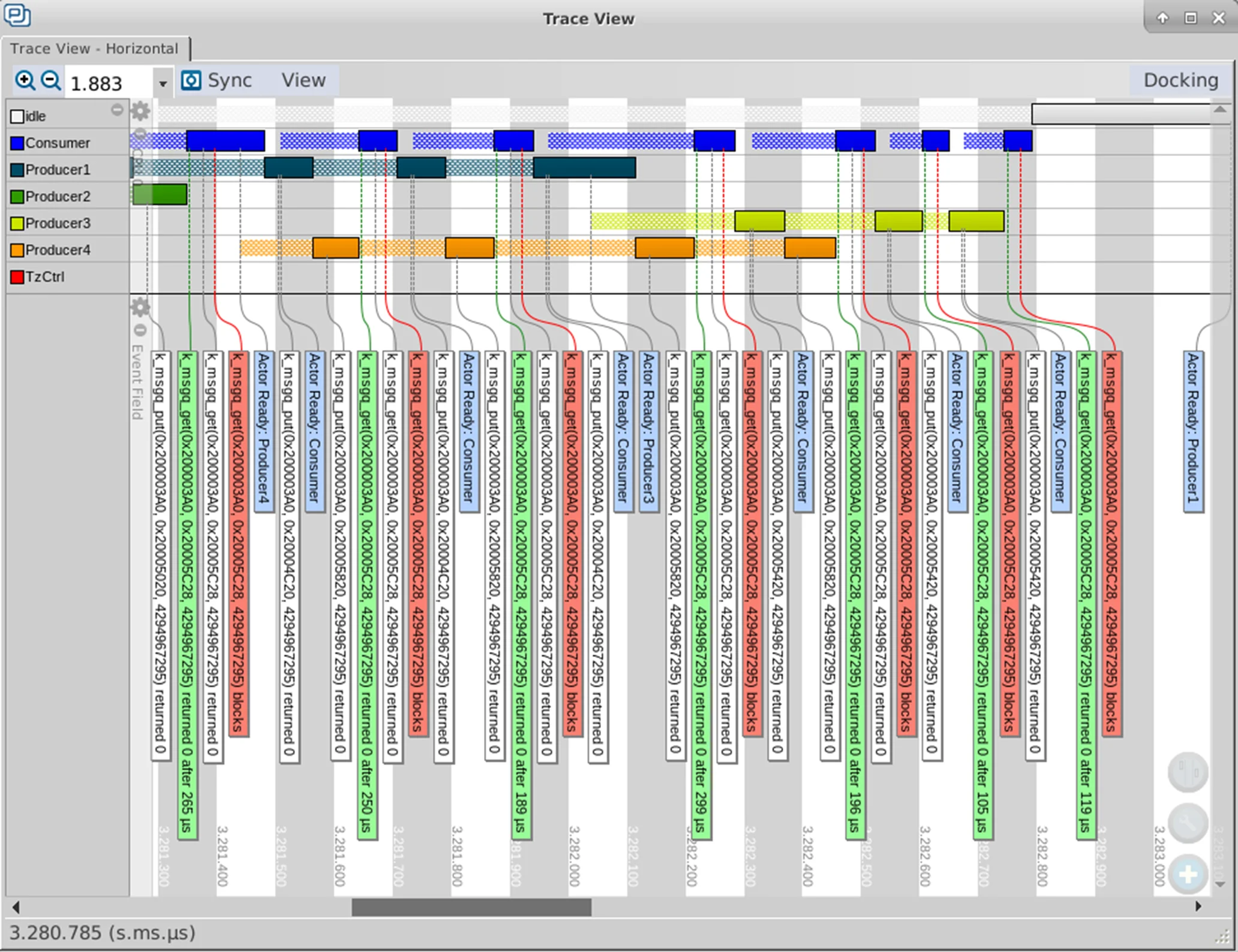This screenshot has width=1238, height=952.
Task: Toggle the Consumer actor color box
Action: [17, 143]
